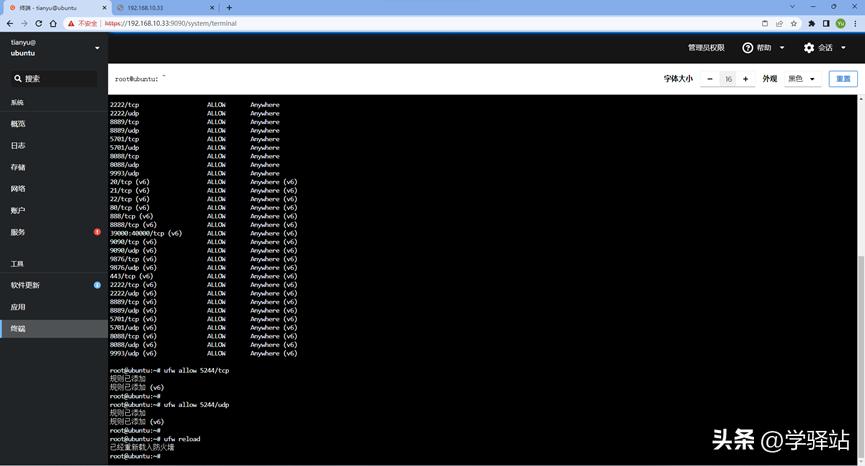Open the 帮助 help dropdown
The image size is (865, 466).
tap(763, 48)
